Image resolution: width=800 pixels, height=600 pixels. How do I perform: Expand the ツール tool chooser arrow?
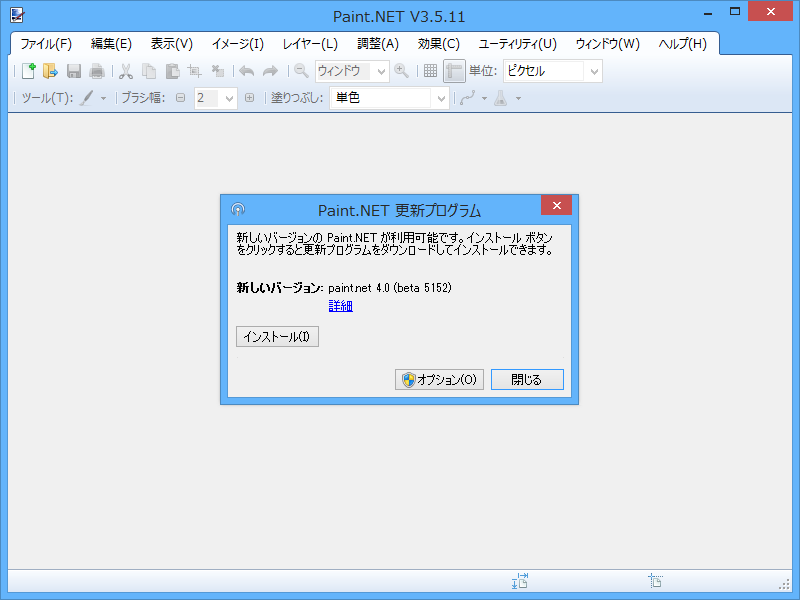[x=103, y=98]
